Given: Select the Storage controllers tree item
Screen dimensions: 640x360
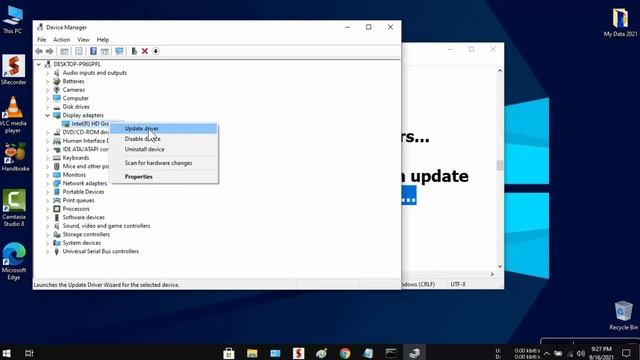Looking at the screenshot, I should [86, 234].
